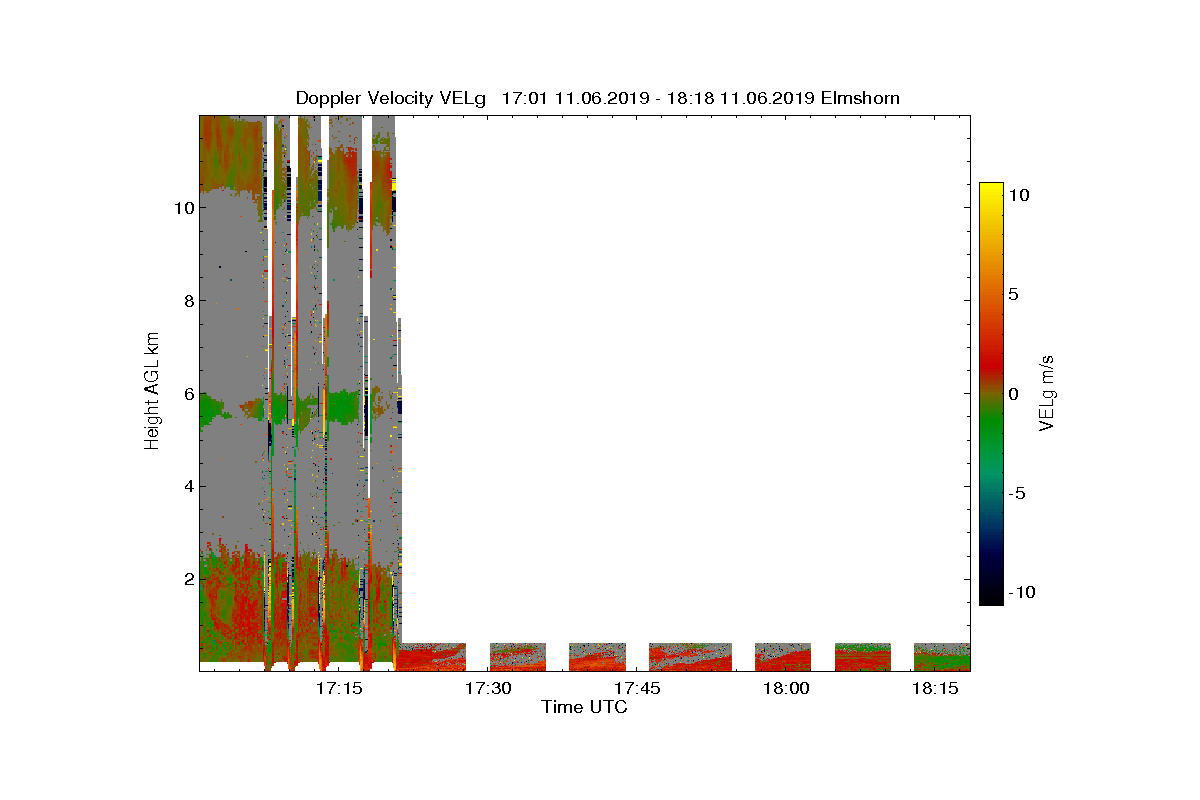
Task: Click the 18:00 time tick label
Action: click(x=786, y=688)
